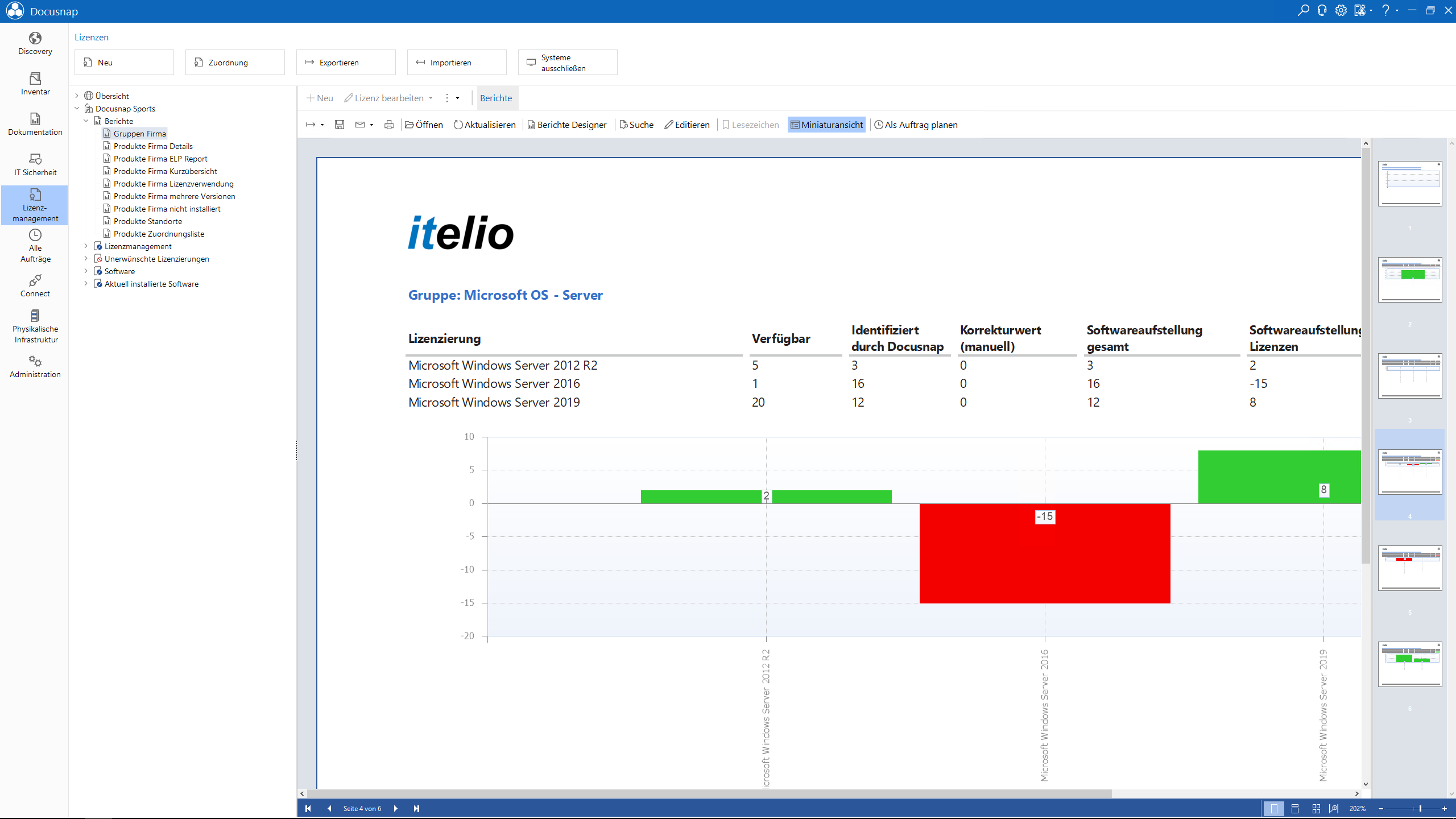Click the Importieren button

[x=457, y=62]
